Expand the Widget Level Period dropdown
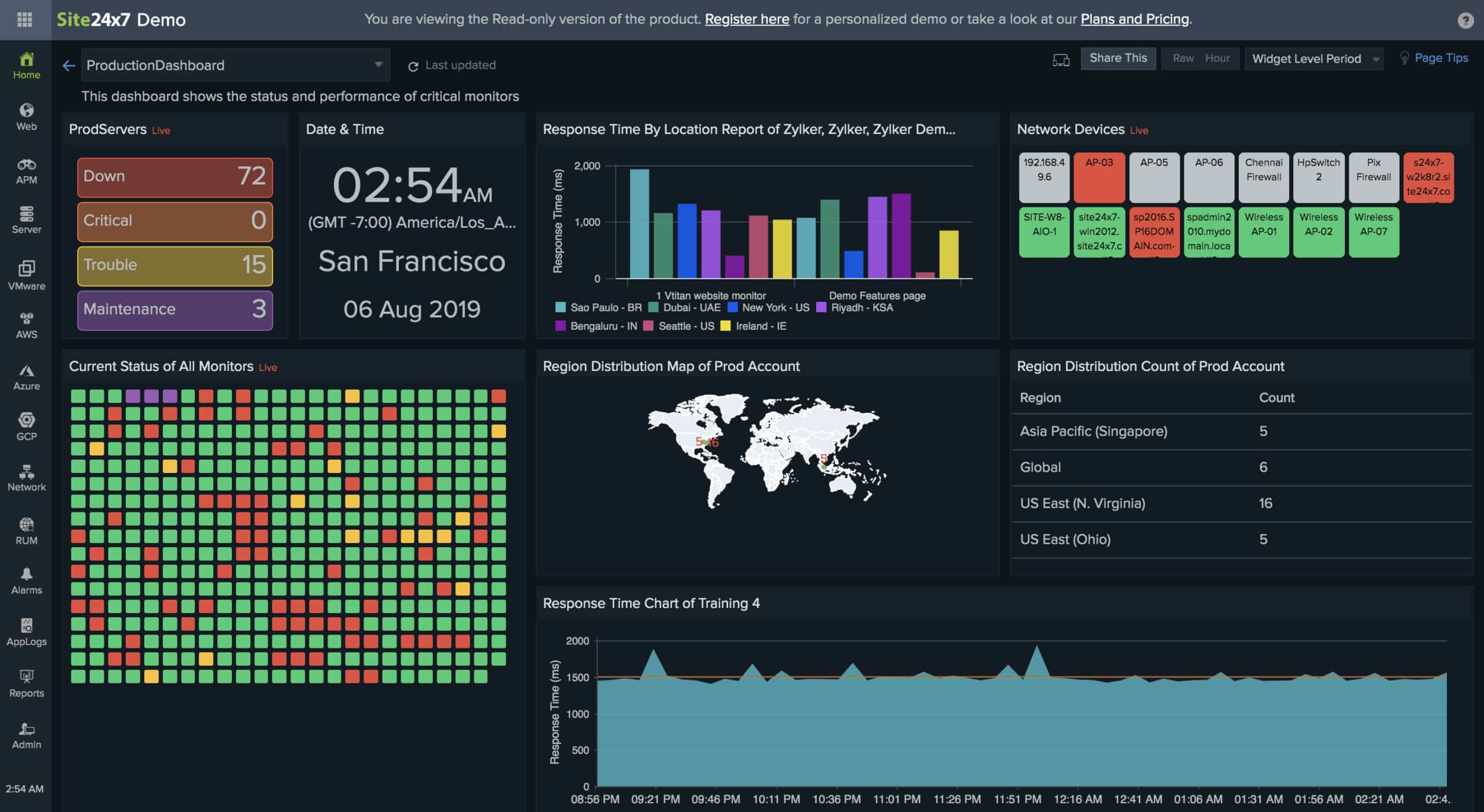The image size is (1484, 812). 1313,58
